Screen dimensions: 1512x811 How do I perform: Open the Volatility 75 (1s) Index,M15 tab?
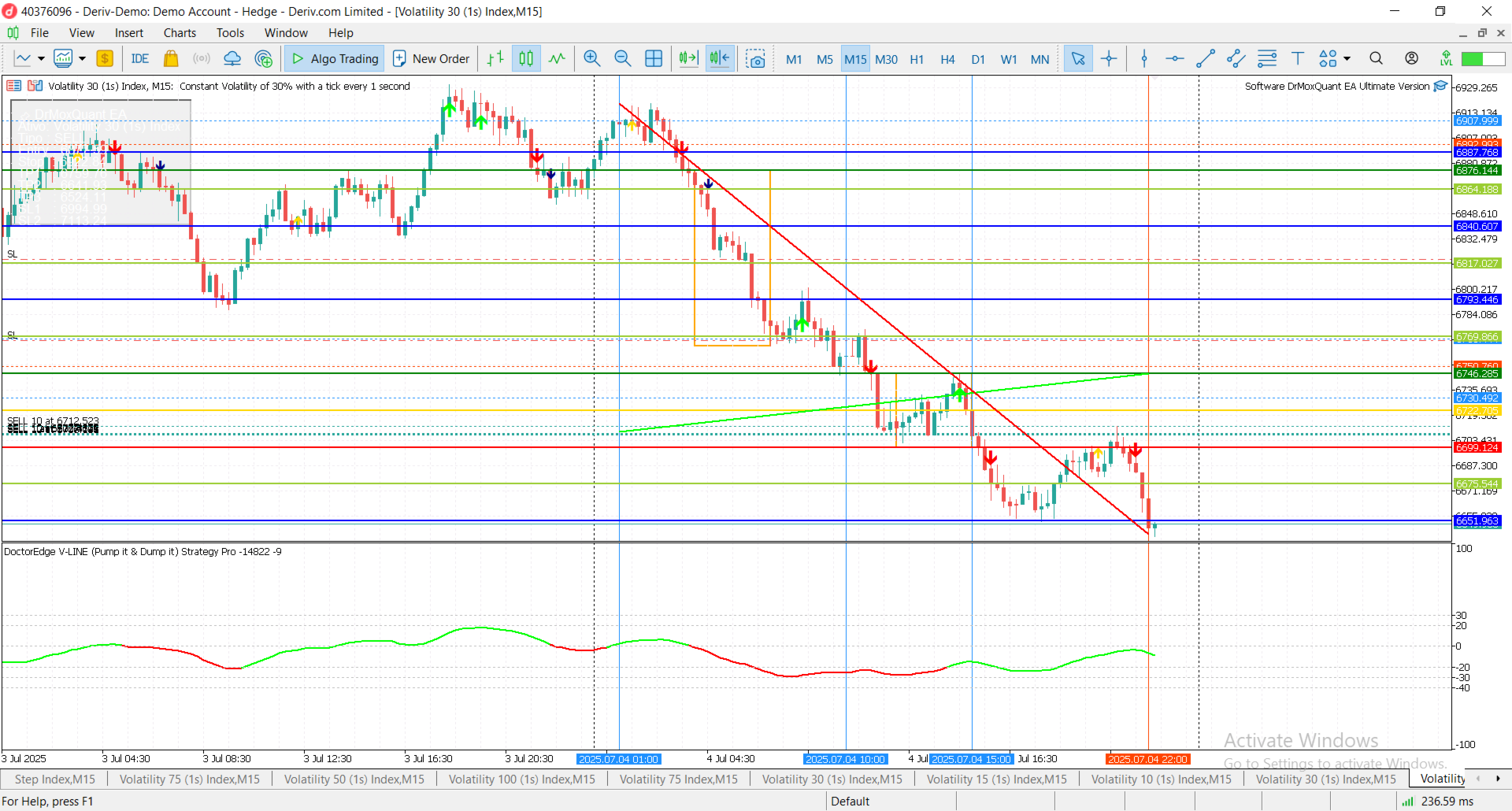coord(190,780)
